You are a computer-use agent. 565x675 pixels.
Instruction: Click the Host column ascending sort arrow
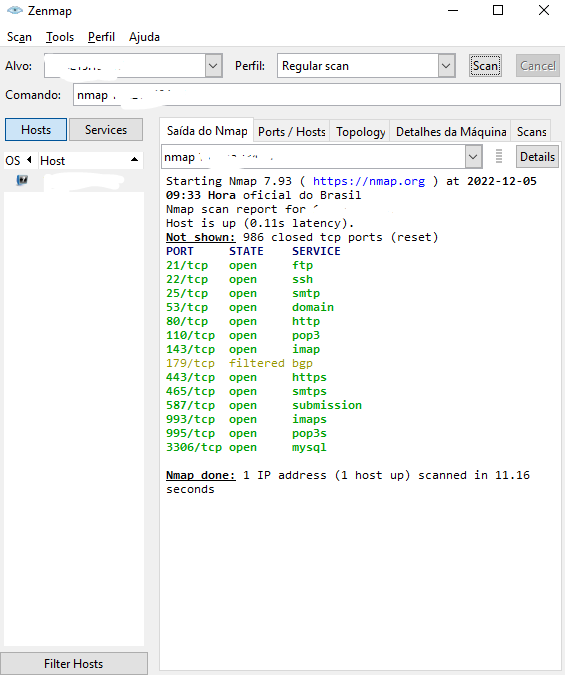pyautogui.click(x=134, y=160)
